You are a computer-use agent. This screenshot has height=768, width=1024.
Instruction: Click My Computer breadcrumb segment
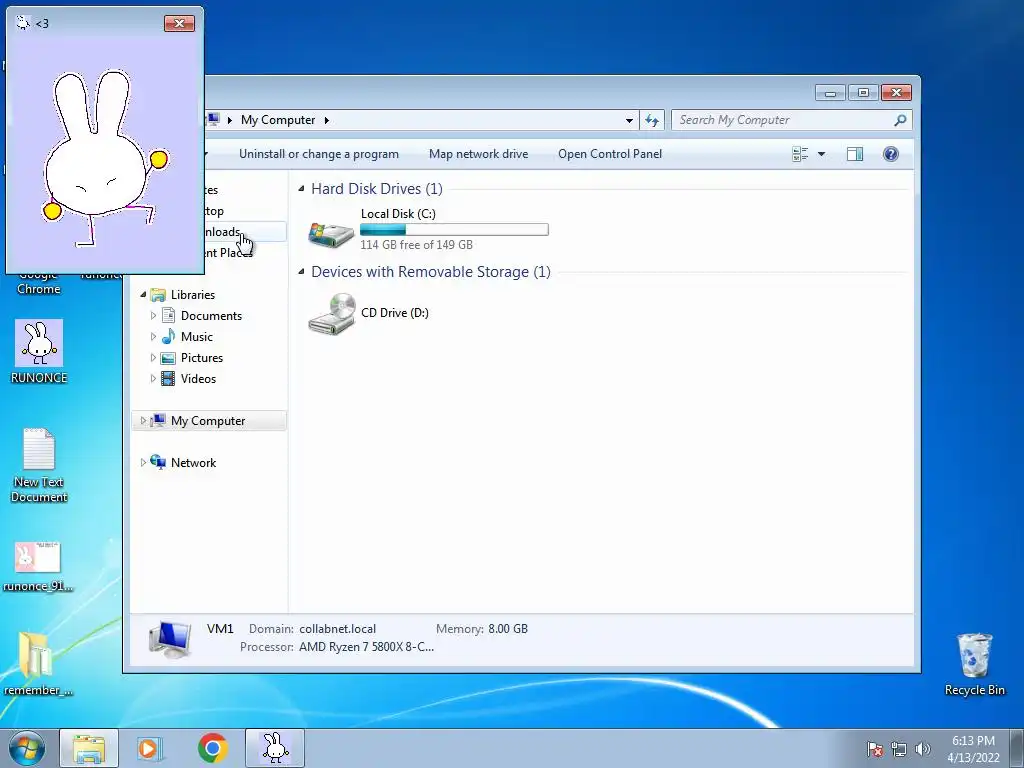point(278,120)
